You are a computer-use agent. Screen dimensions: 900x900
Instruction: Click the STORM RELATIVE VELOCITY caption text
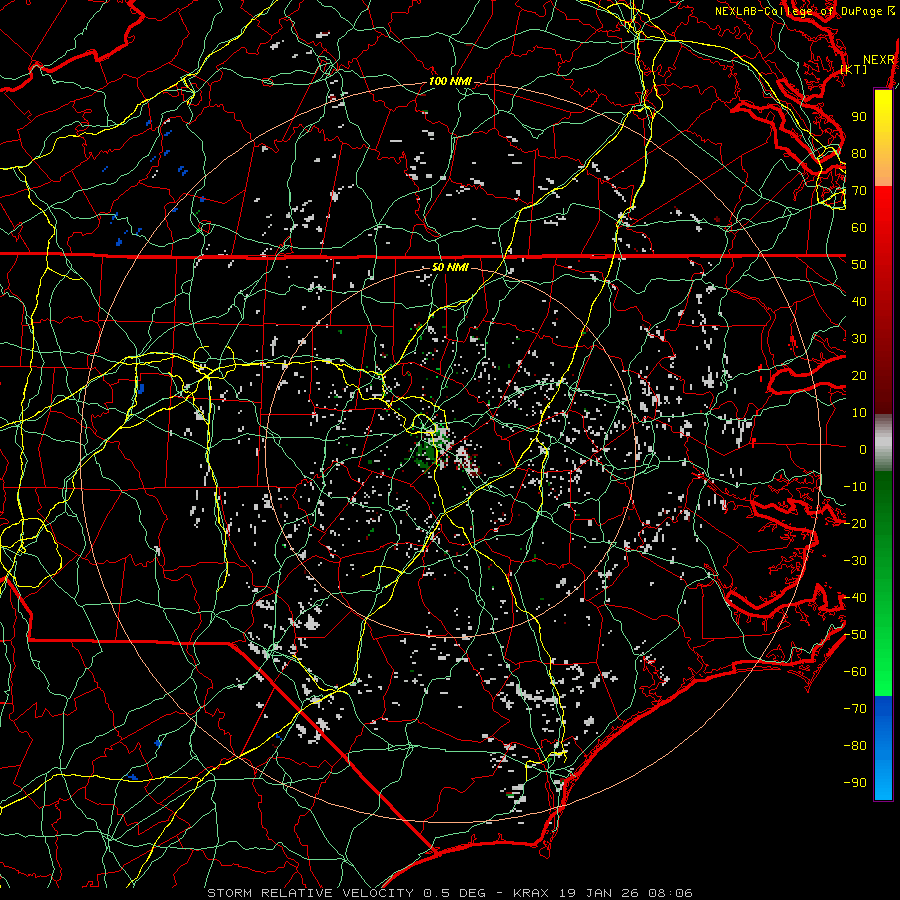pyautogui.click(x=312, y=893)
